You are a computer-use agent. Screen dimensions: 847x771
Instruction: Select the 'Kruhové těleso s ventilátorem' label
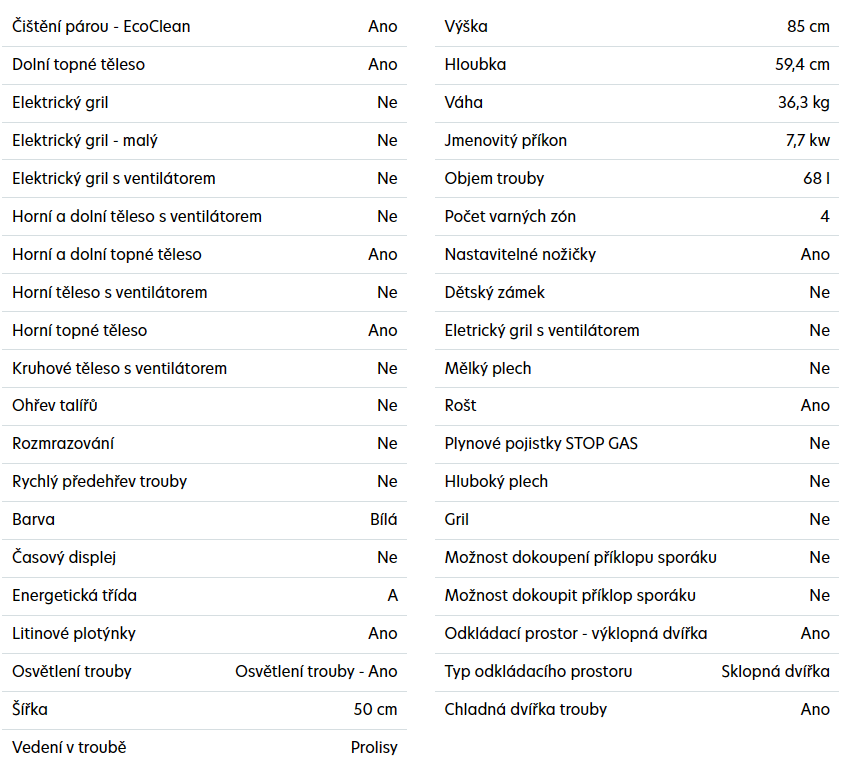[119, 369]
